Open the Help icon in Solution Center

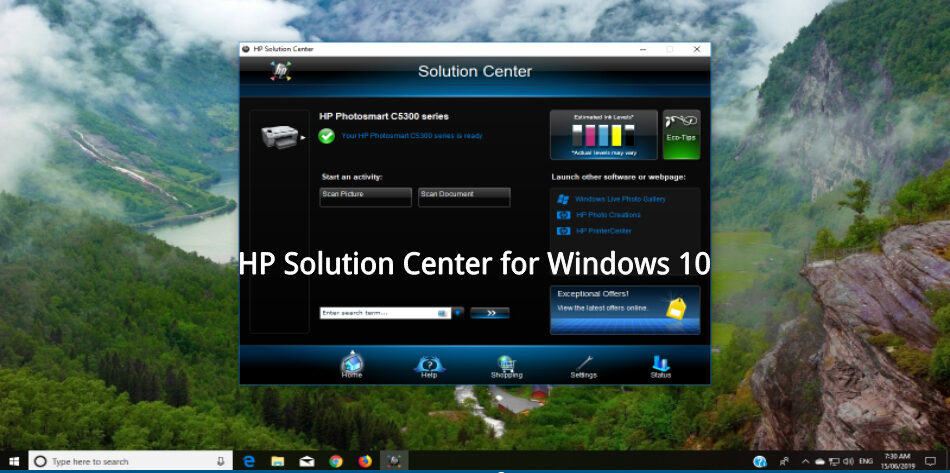pos(429,366)
